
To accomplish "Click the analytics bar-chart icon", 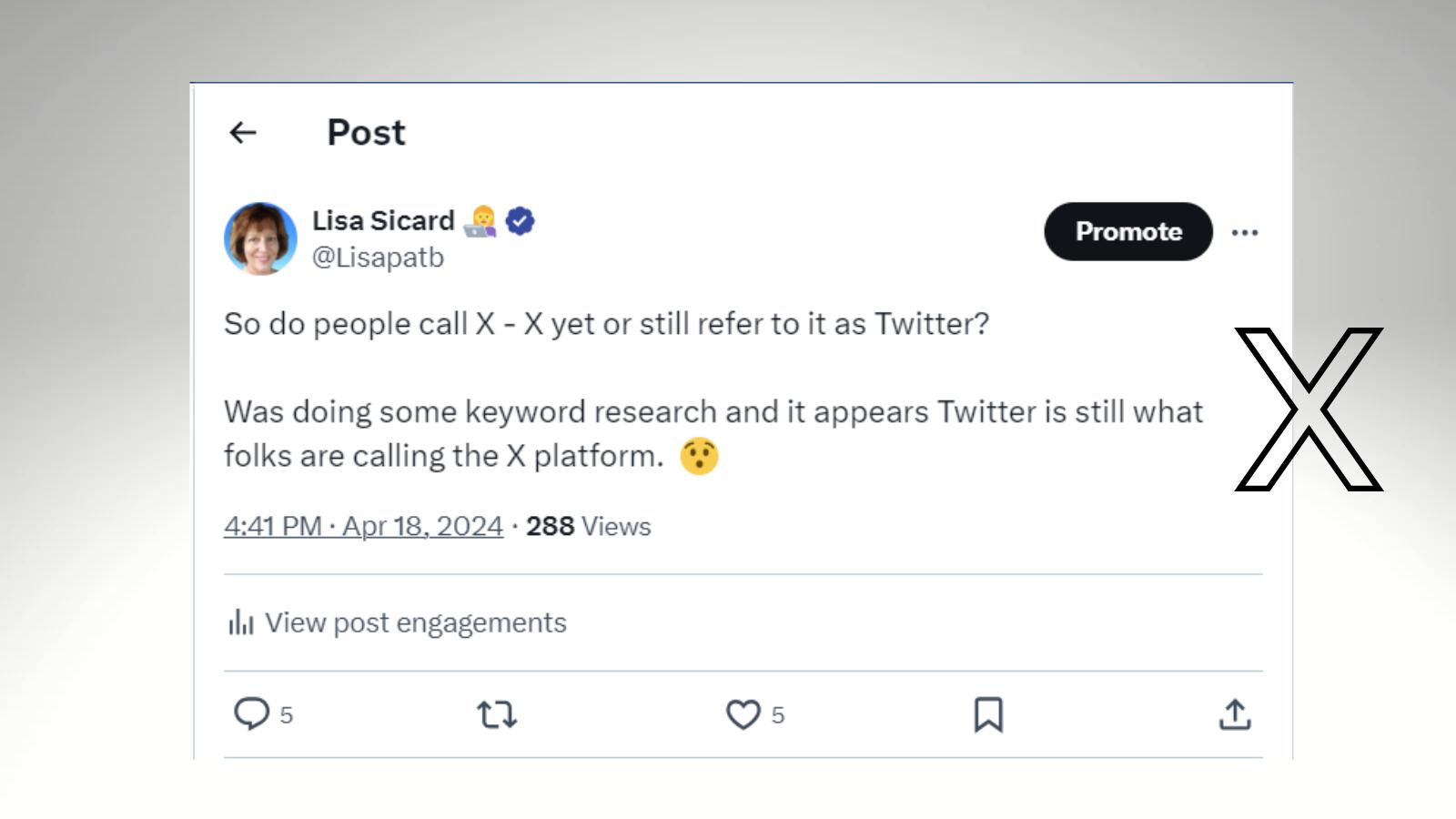I will click(x=240, y=622).
